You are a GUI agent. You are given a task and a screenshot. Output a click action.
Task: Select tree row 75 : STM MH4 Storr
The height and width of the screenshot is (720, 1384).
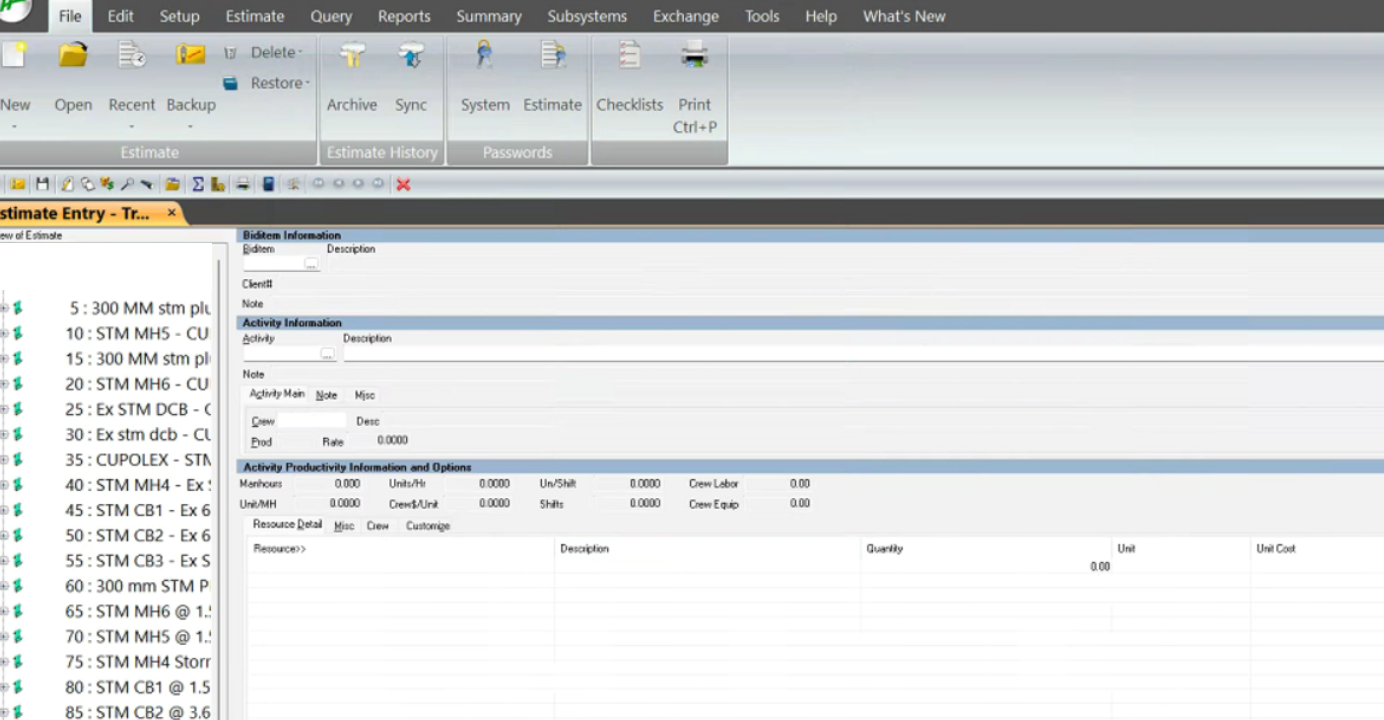(138, 662)
